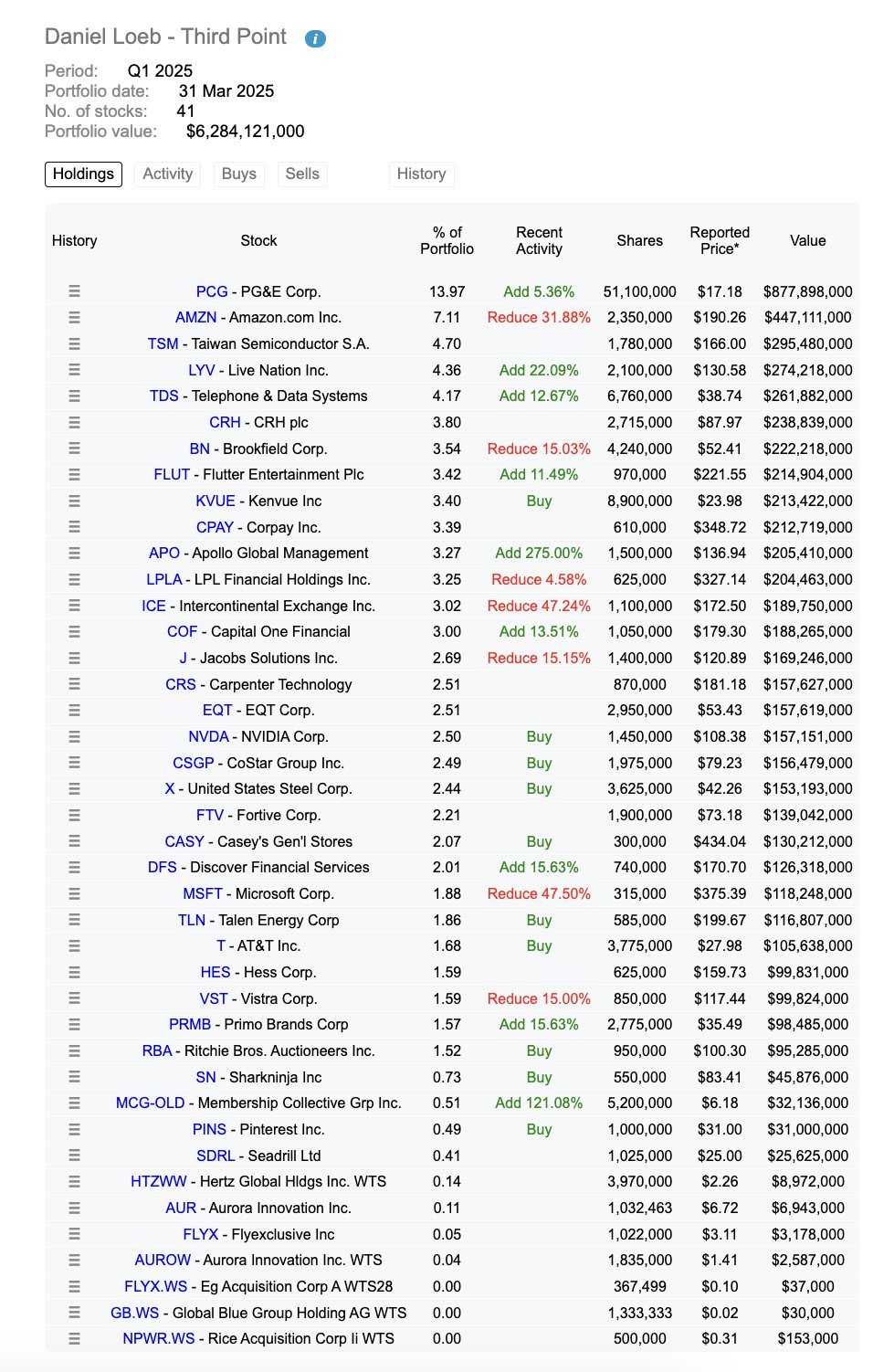Screen dimensions: 873x1372
Task: Follow the TSM stock link
Action: pyautogui.click(x=163, y=343)
